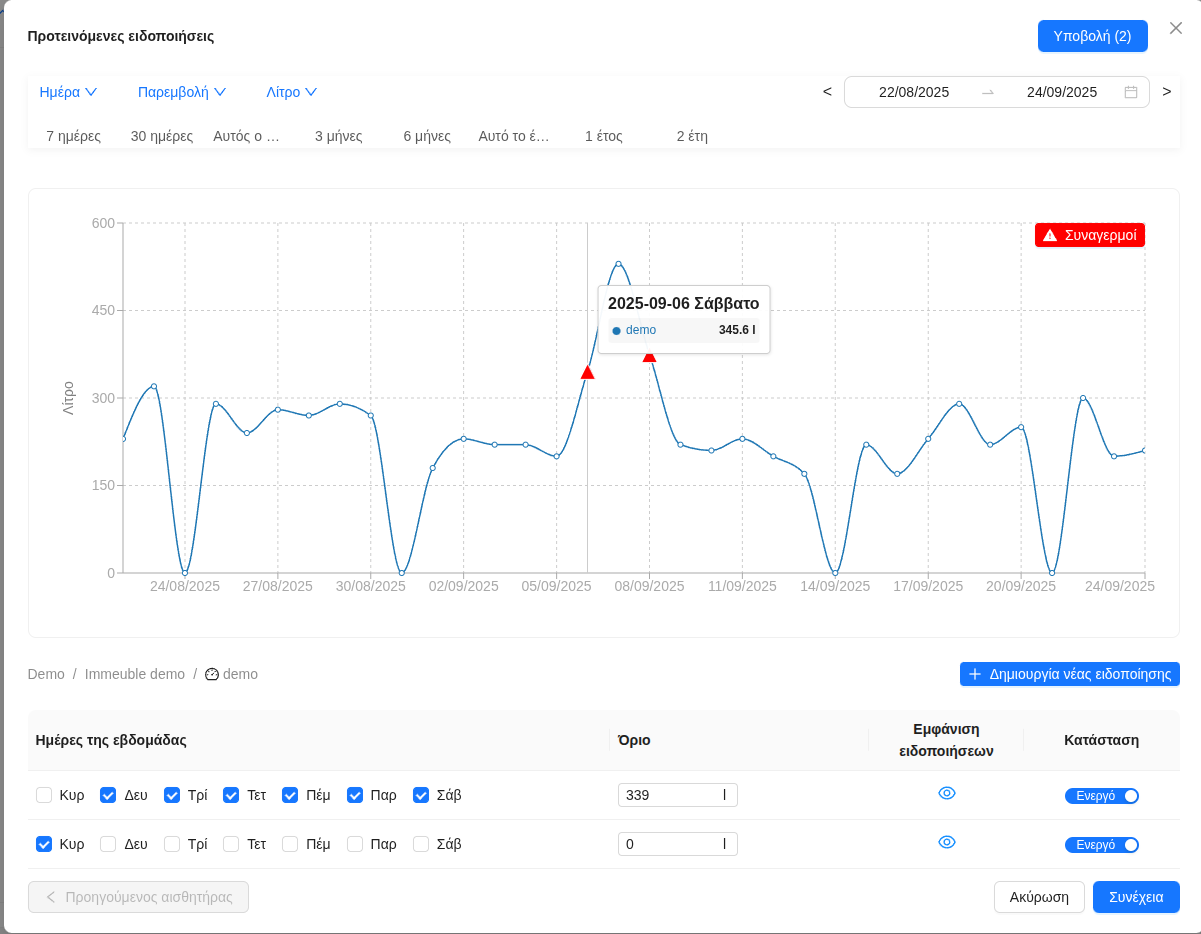The height and width of the screenshot is (934, 1201).
Task: Click the calendar icon in date range
Action: pyautogui.click(x=1131, y=92)
